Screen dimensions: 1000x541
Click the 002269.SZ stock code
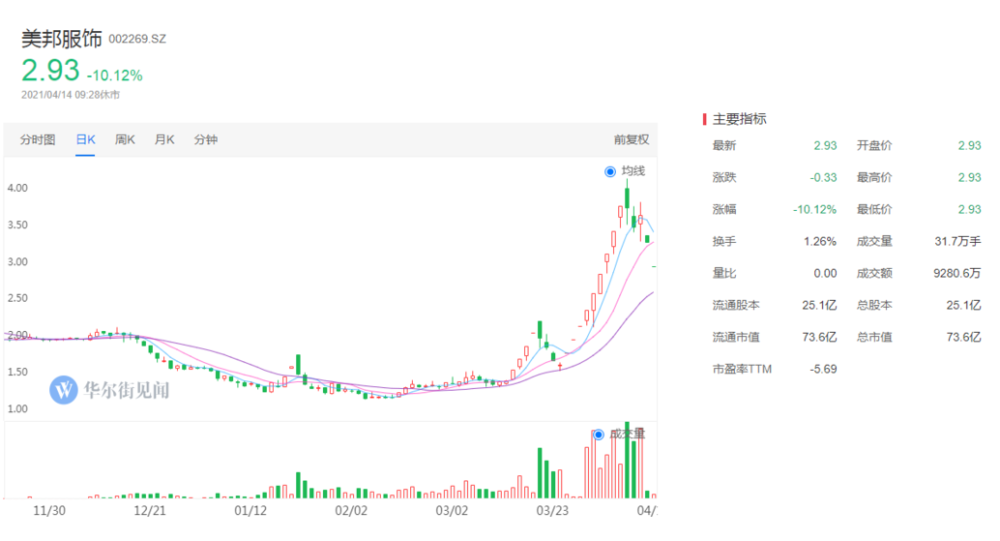coord(137,39)
